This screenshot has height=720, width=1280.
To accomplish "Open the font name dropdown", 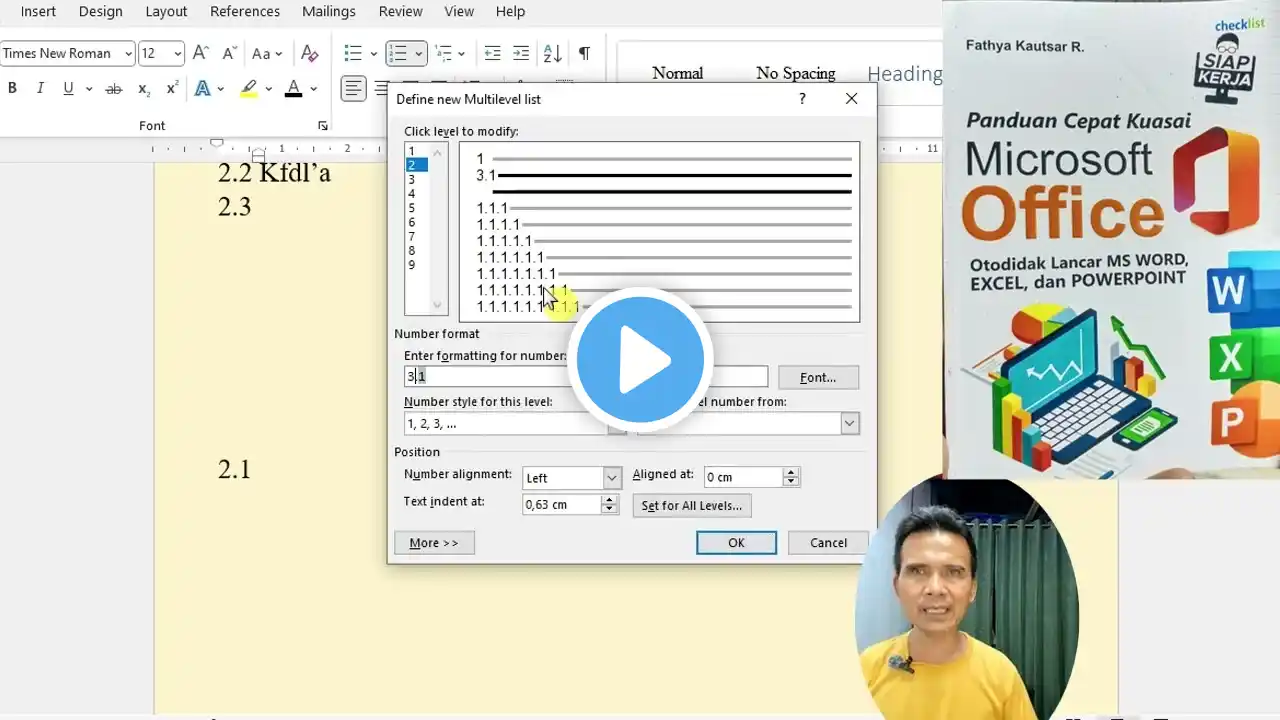I will point(129,53).
